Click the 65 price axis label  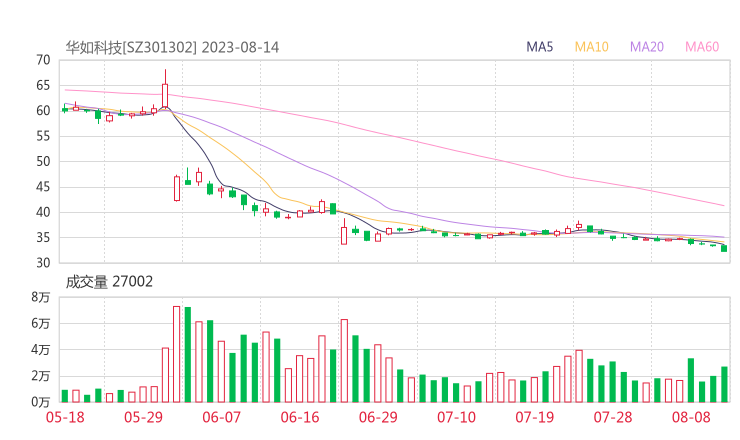point(43,85)
